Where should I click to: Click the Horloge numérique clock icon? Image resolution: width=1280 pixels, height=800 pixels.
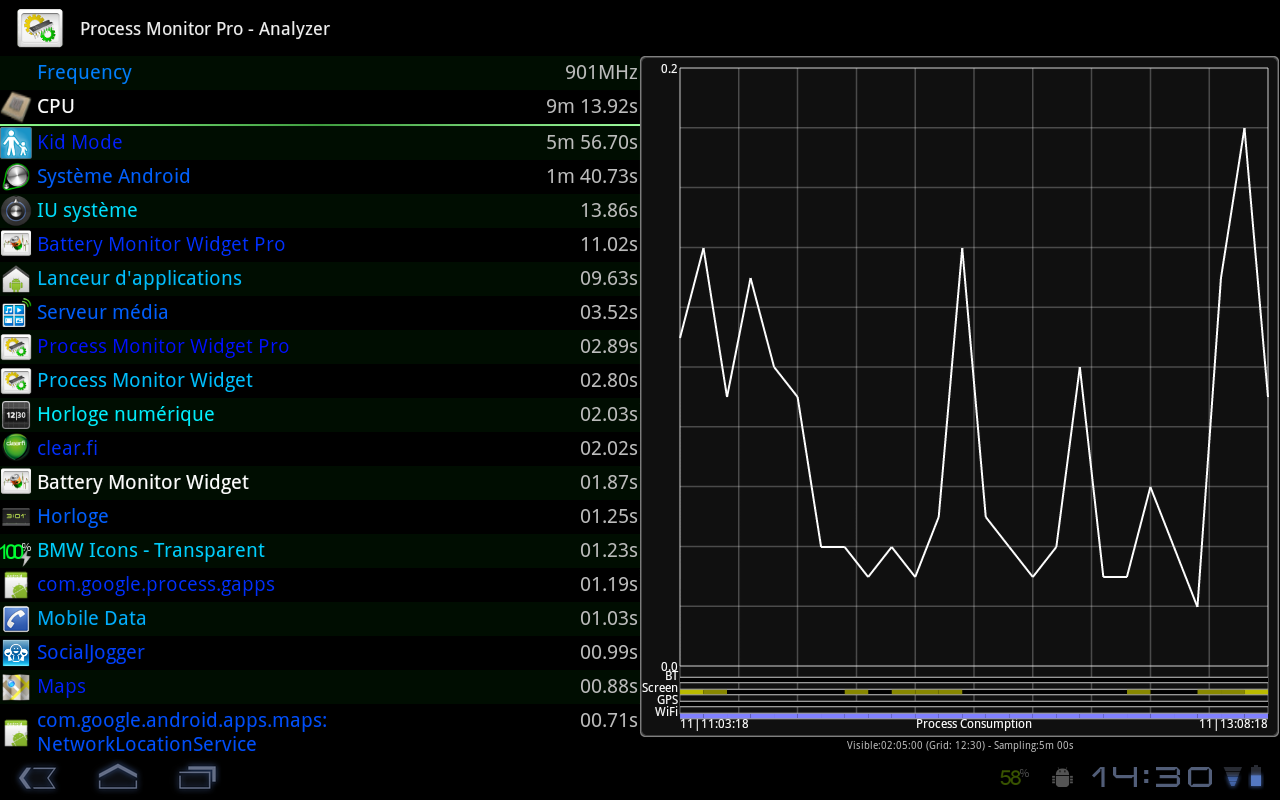[16, 415]
